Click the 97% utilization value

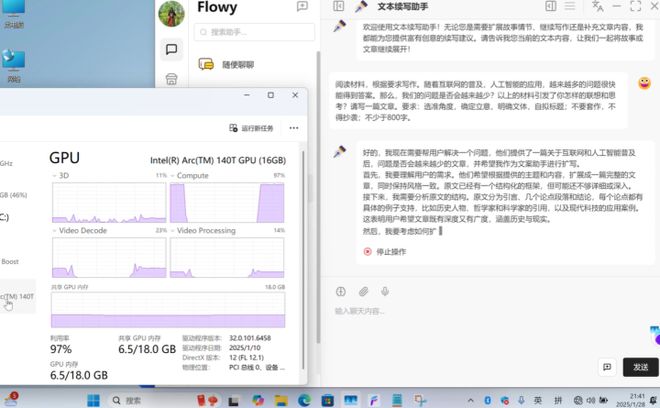pyautogui.click(x=61, y=349)
